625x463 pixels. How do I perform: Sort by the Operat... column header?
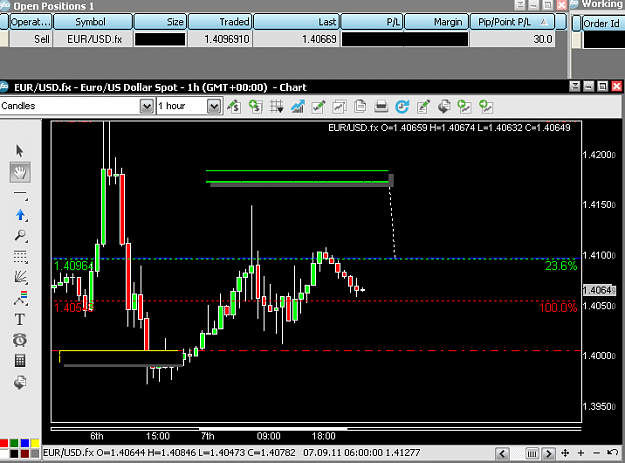[30, 22]
